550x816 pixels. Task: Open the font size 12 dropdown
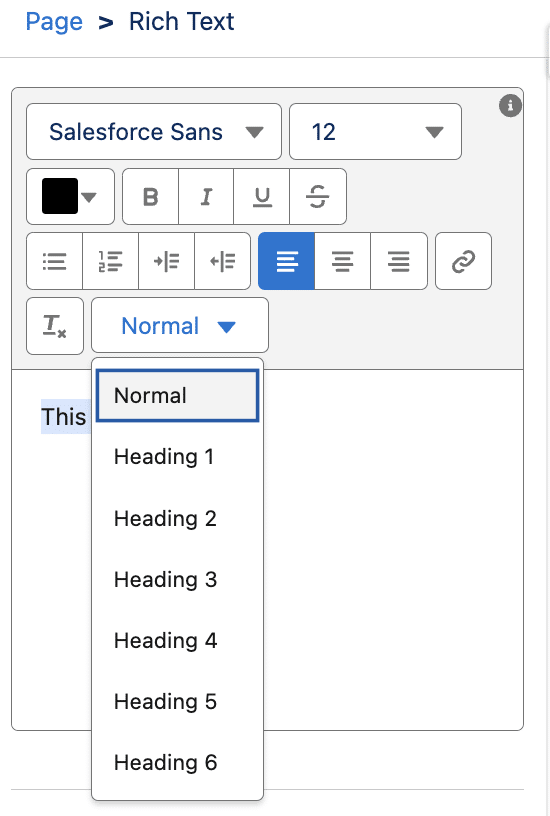pyautogui.click(x=375, y=132)
